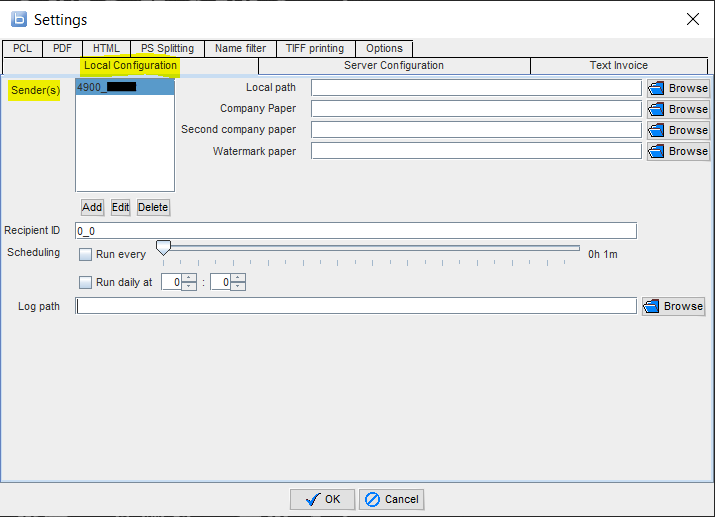This screenshot has height=517, width=715.
Task: Add a new sender with Add button
Action: pyautogui.click(x=92, y=207)
